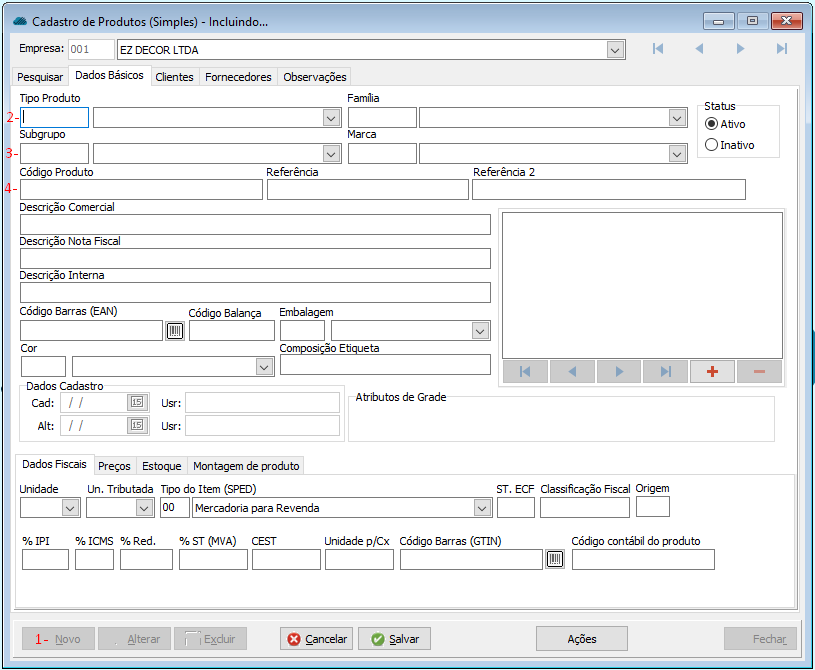
Task: Select the Inativo status option
Action: 712,145
